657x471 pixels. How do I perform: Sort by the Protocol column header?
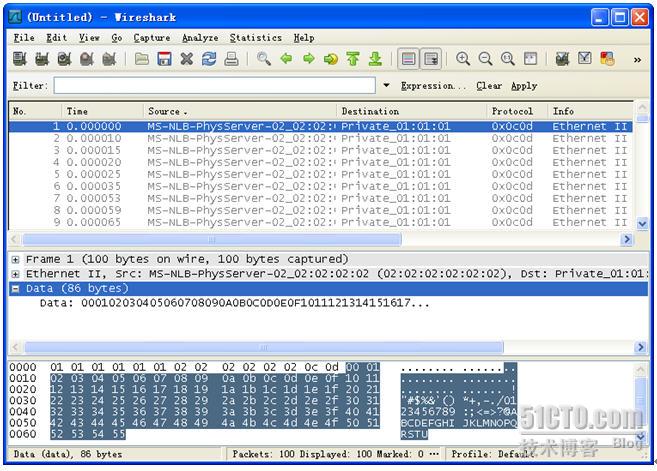point(517,111)
